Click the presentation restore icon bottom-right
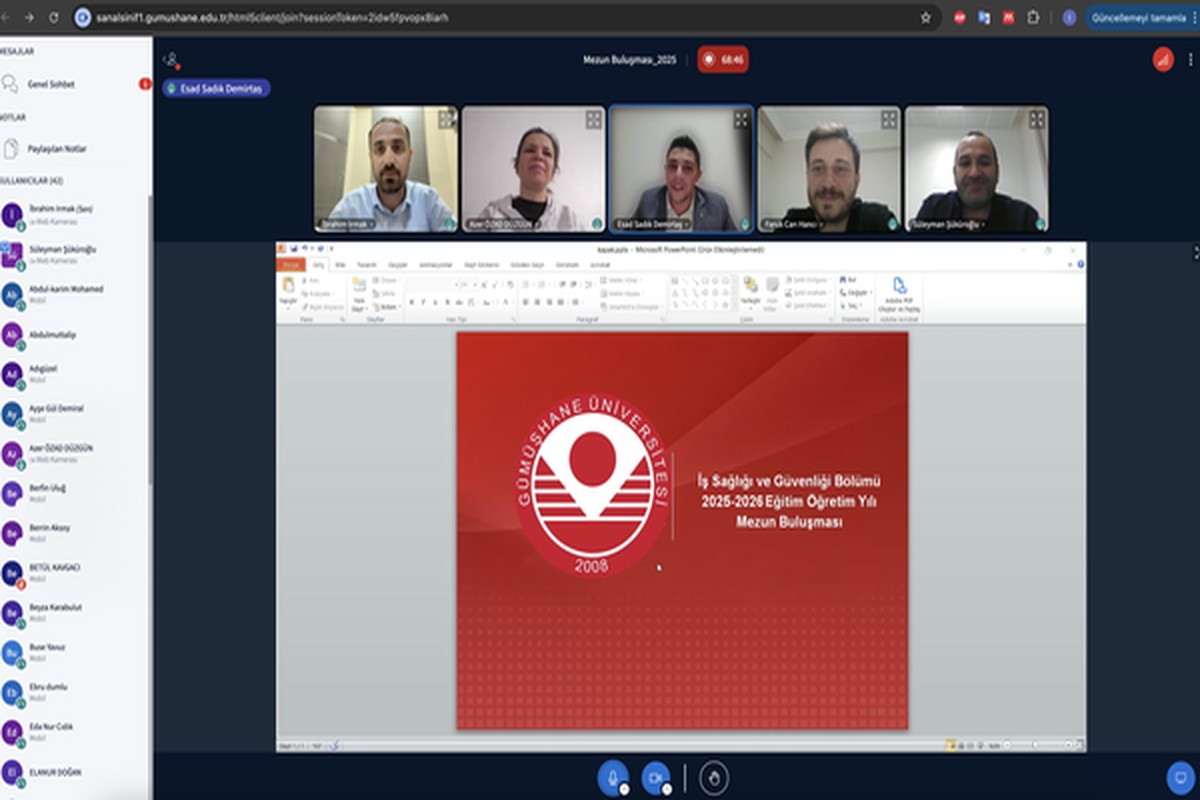1200x800 pixels. 1180,777
